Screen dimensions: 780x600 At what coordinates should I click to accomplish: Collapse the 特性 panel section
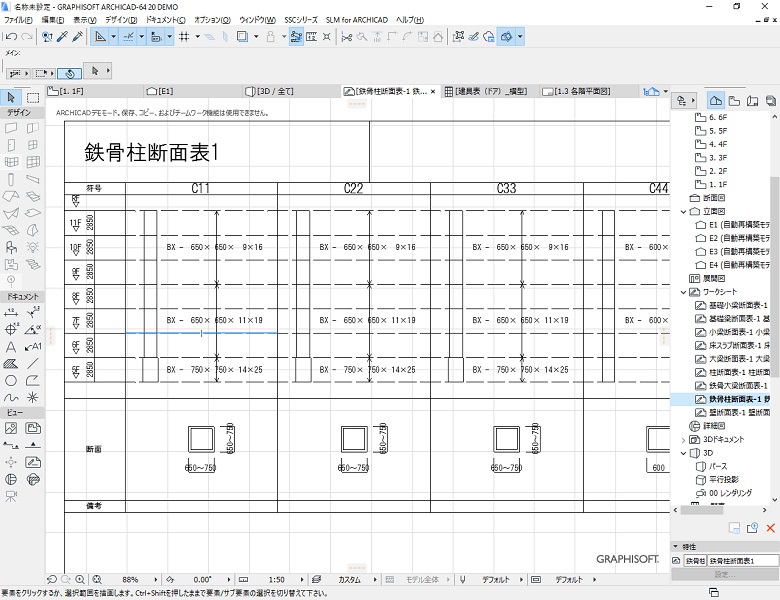676,546
